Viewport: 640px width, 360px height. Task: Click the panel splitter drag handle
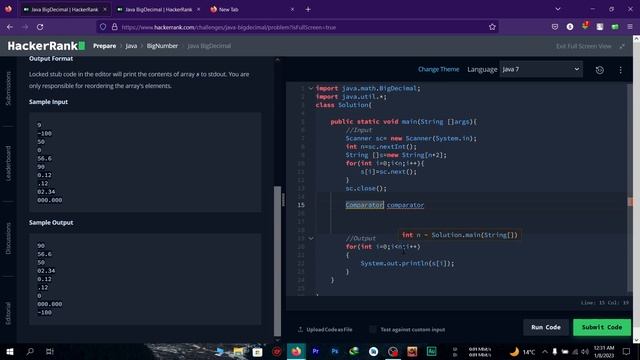click(x=283, y=200)
